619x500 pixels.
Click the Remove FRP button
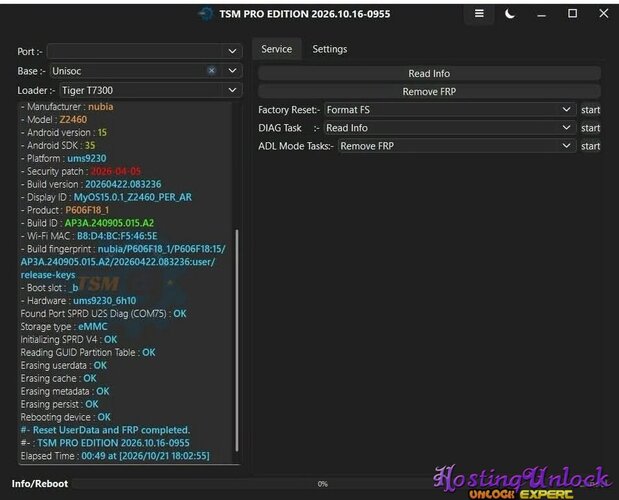click(x=429, y=92)
